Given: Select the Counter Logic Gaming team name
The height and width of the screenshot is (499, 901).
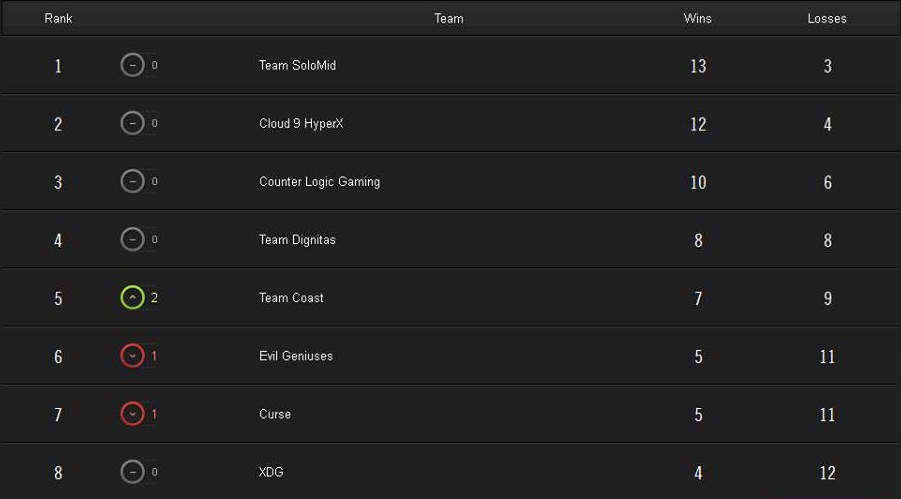Looking at the screenshot, I should pos(319,182).
